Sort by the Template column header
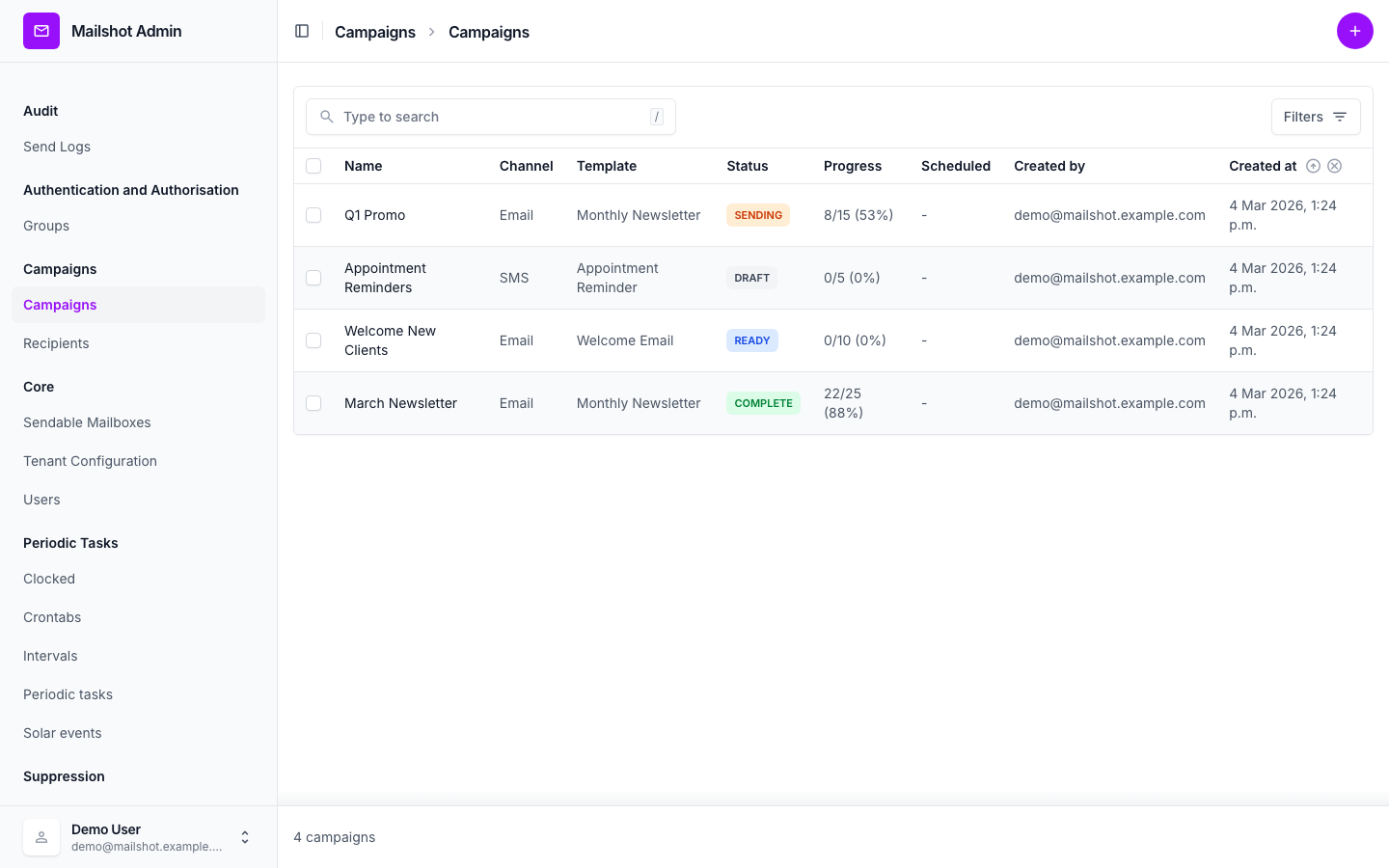Screen dimensions: 1389x868 tap(607, 166)
